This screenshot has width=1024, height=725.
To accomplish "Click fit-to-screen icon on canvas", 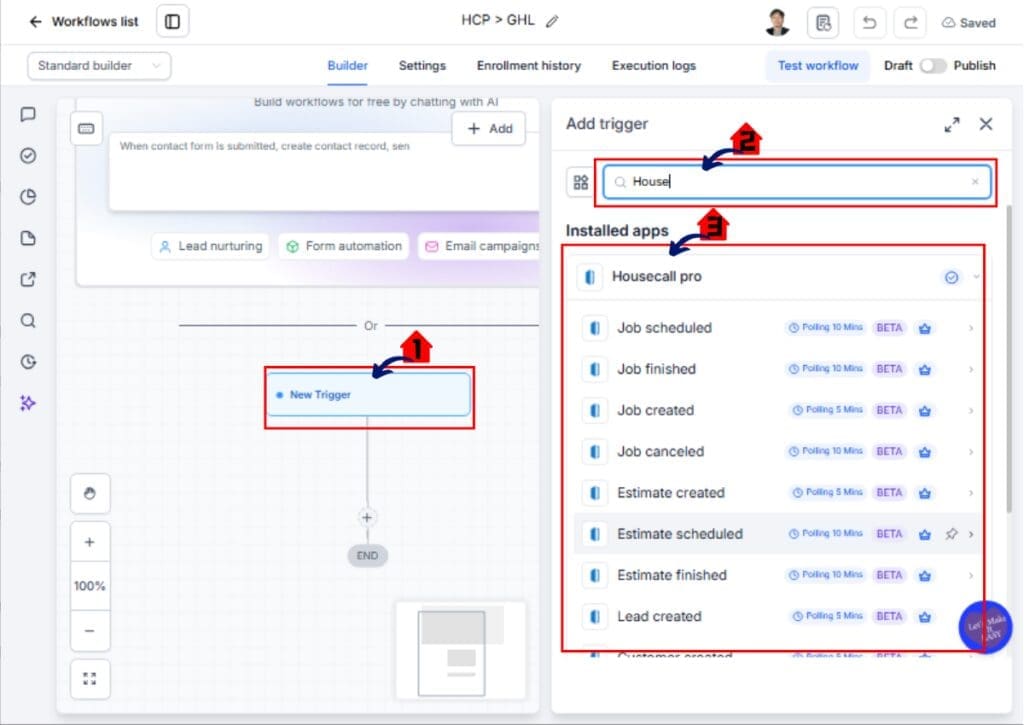I will coord(90,679).
